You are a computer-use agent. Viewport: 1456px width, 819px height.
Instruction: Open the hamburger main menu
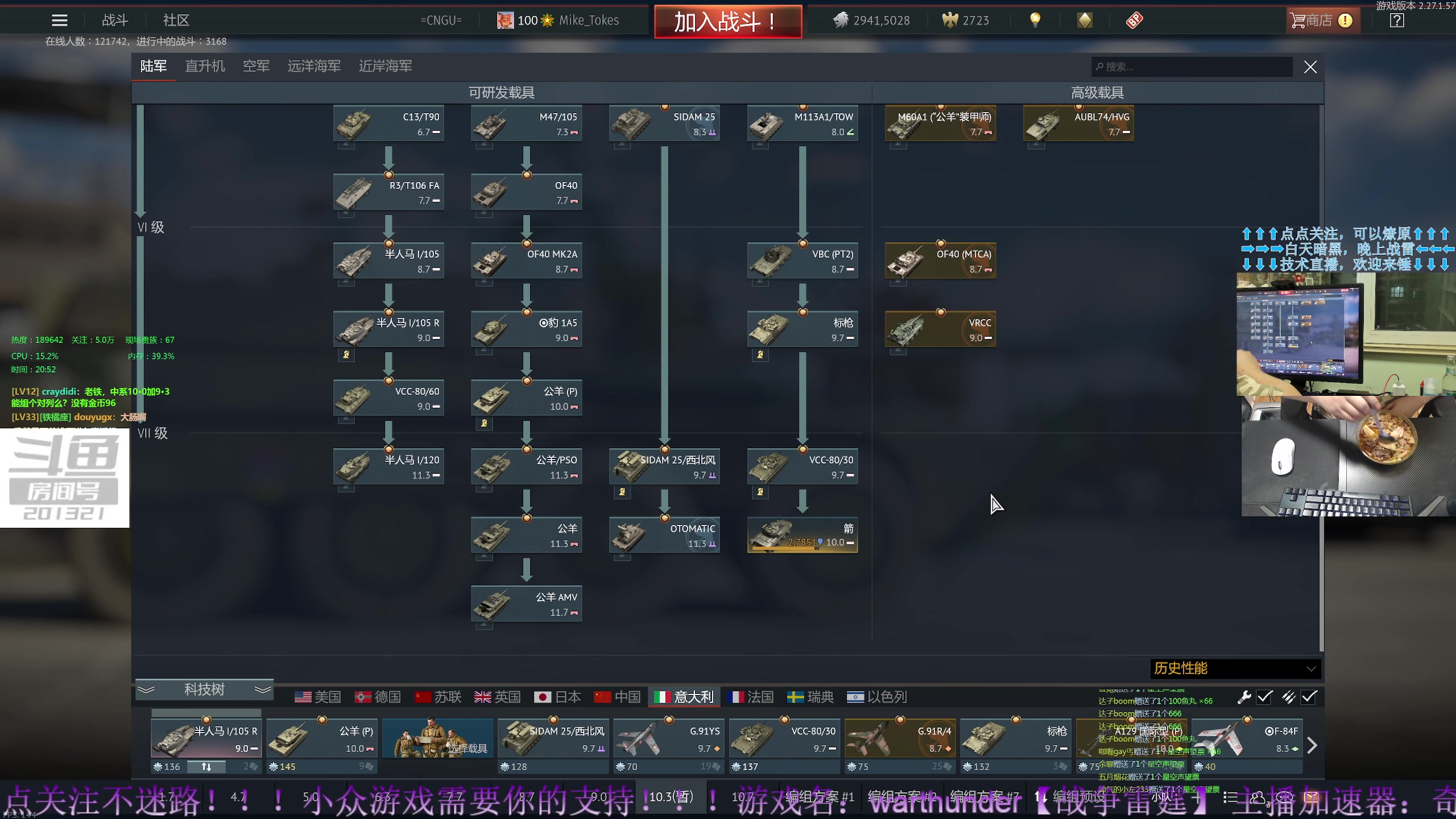click(59, 20)
